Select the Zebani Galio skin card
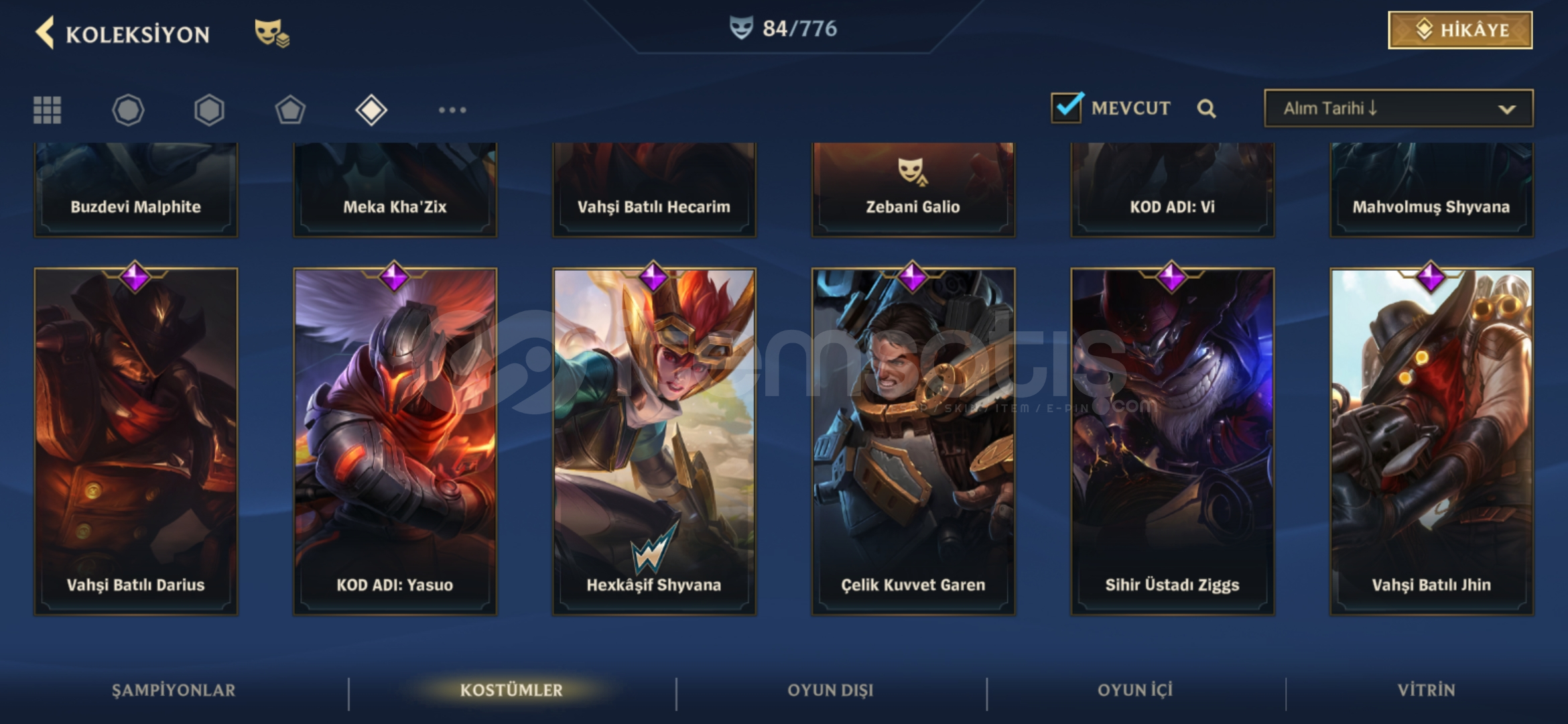The height and width of the screenshot is (724, 1568). coord(913,190)
